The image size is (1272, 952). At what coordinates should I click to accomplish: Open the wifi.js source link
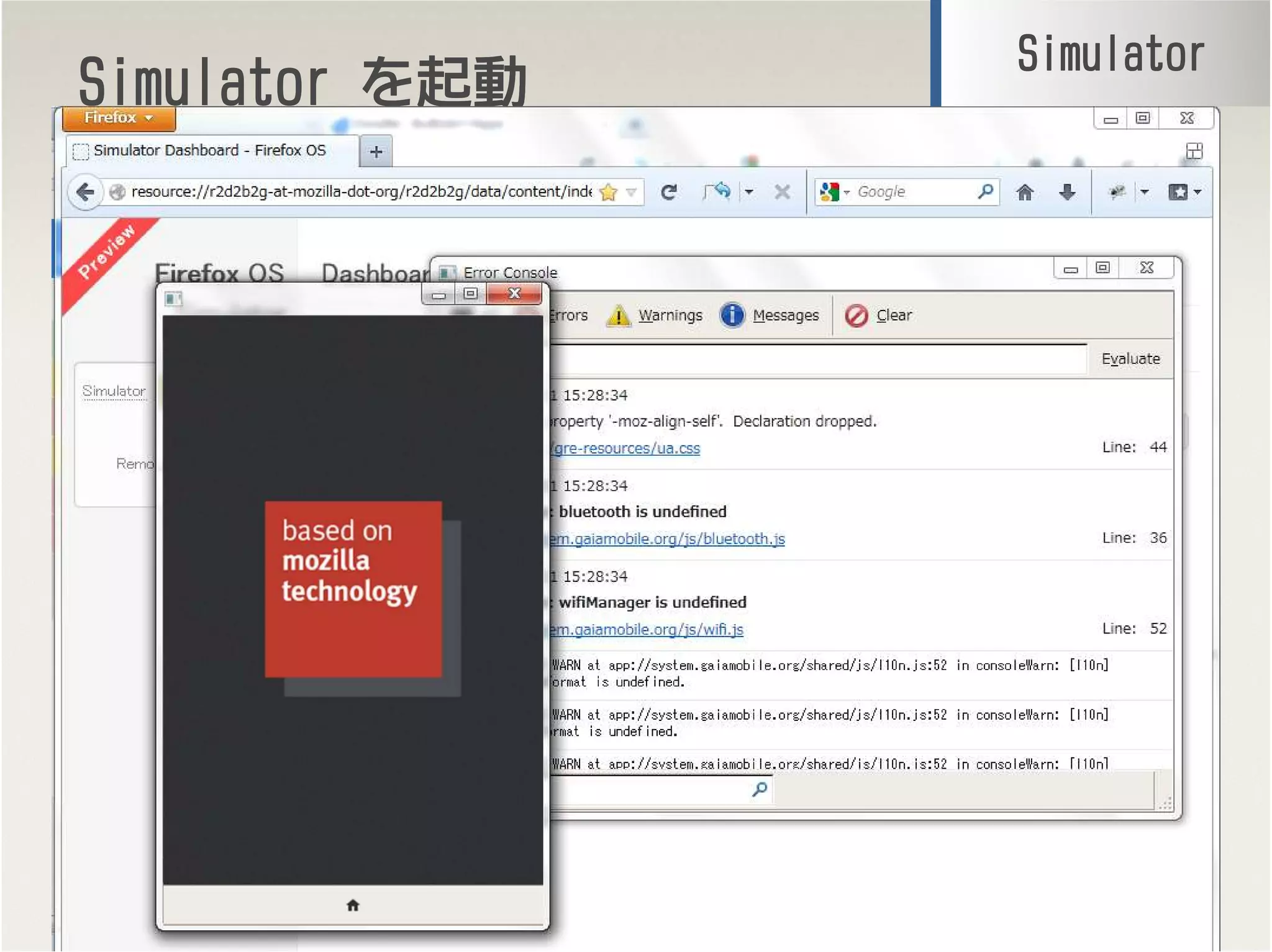pos(647,630)
